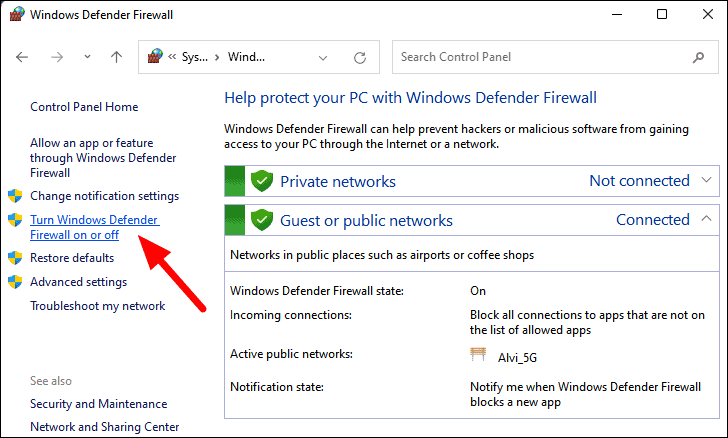Minimize the Windows Defender Firewall window
This screenshot has width=728, height=438.
(x=617, y=14)
